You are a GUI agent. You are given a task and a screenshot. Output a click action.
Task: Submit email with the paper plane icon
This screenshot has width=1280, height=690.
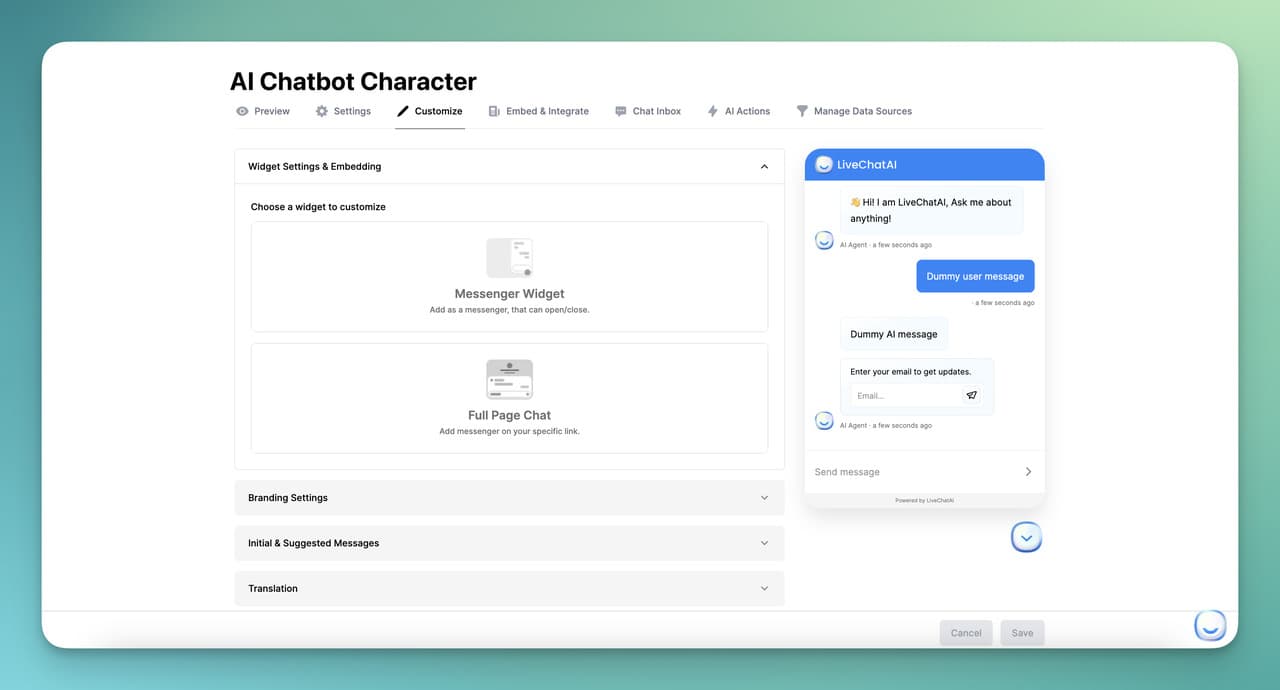tap(971, 395)
